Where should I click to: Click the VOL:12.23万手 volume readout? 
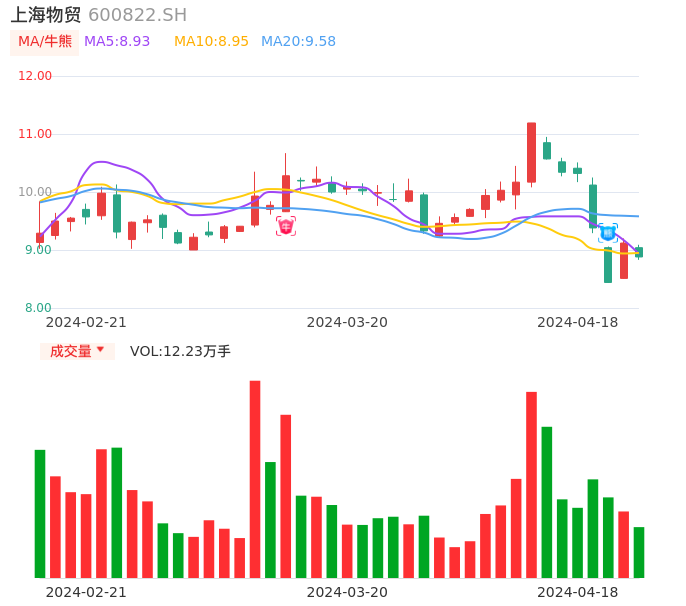(x=180, y=351)
